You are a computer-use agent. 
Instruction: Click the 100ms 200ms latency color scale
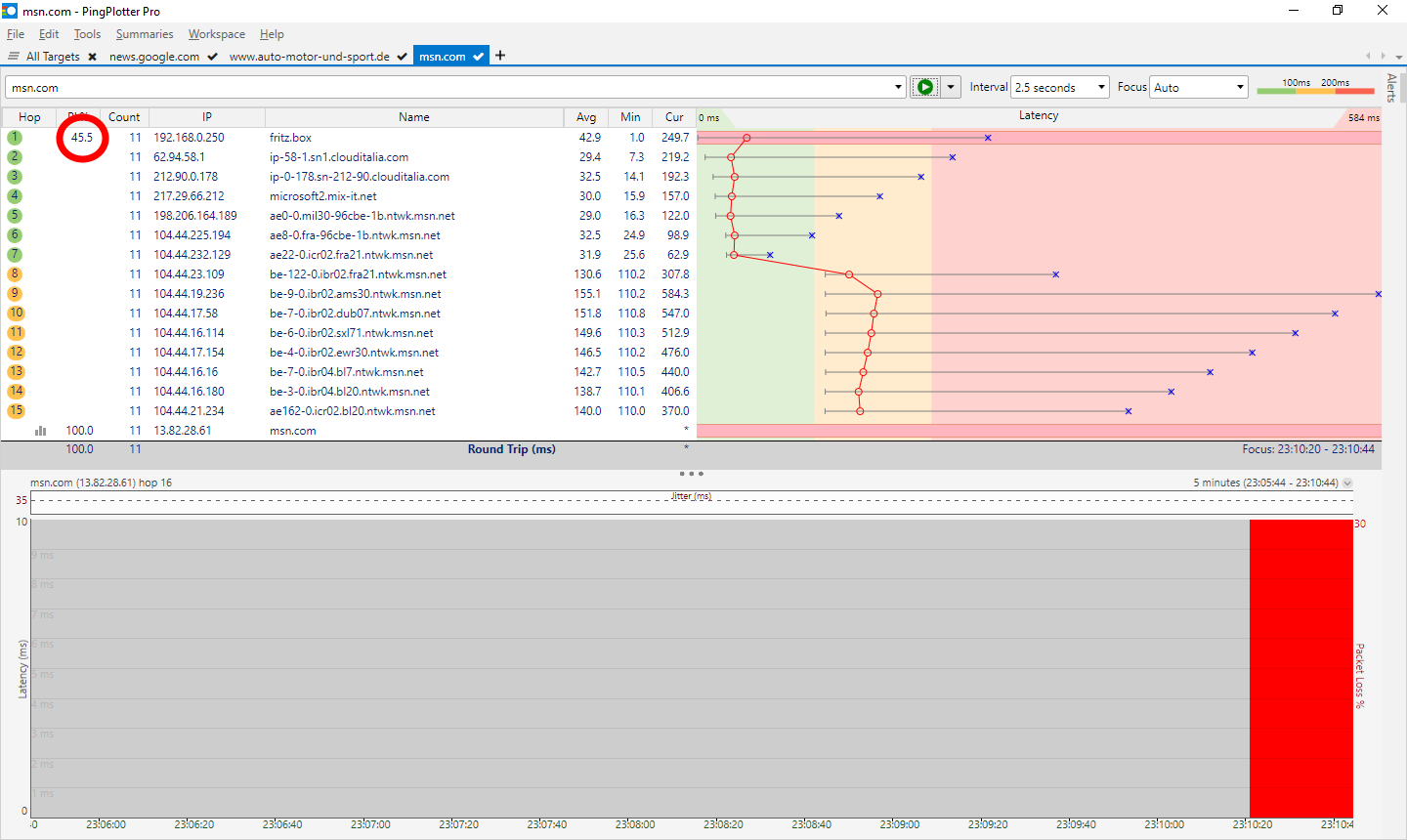pyautogui.click(x=1315, y=87)
